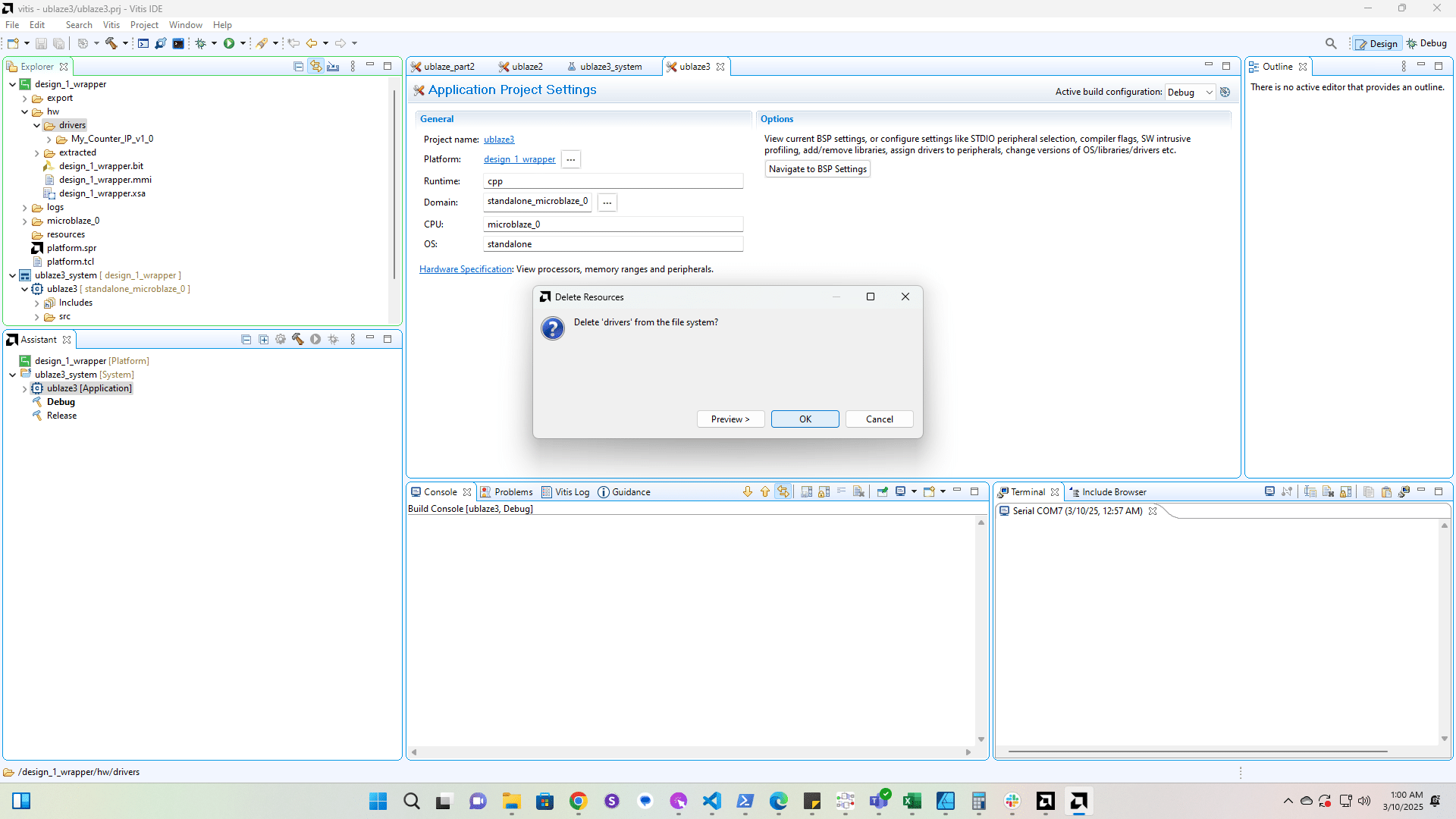
Task: Open the Hardware Specification link
Action: click(x=466, y=269)
